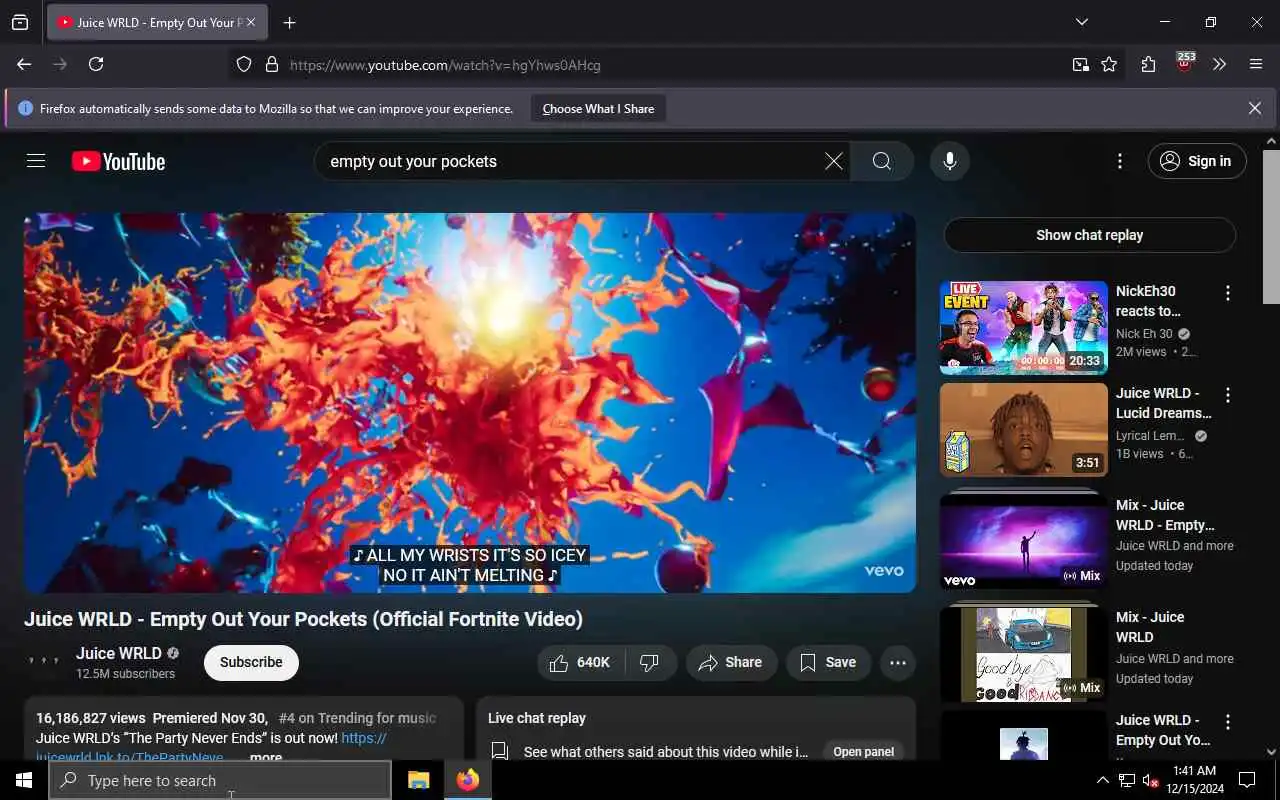The width and height of the screenshot is (1280, 800).
Task: Open Windows Start menu
Action: click(23, 780)
